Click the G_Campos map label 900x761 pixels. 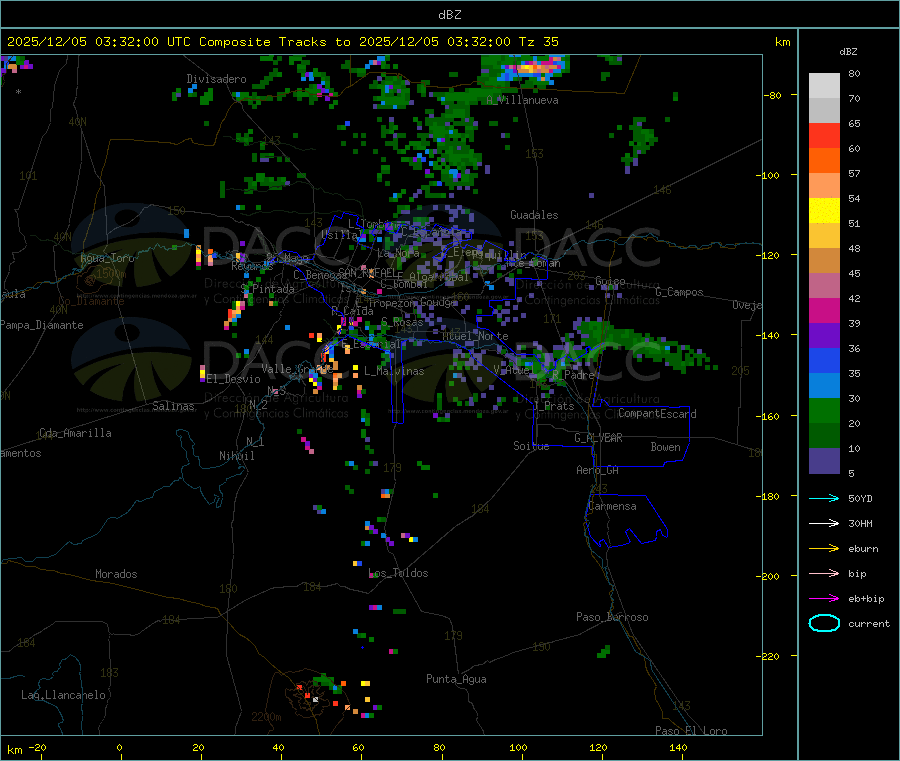[x=679, y=292]
